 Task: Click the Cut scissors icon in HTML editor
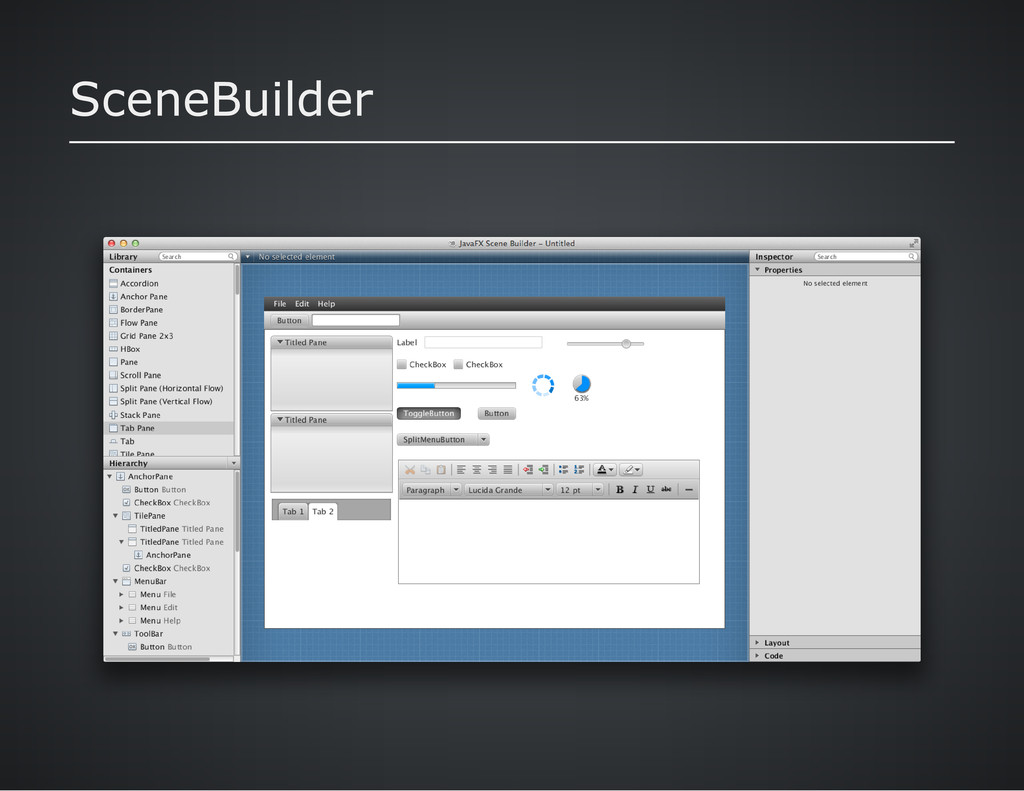[x=409, y=470]
